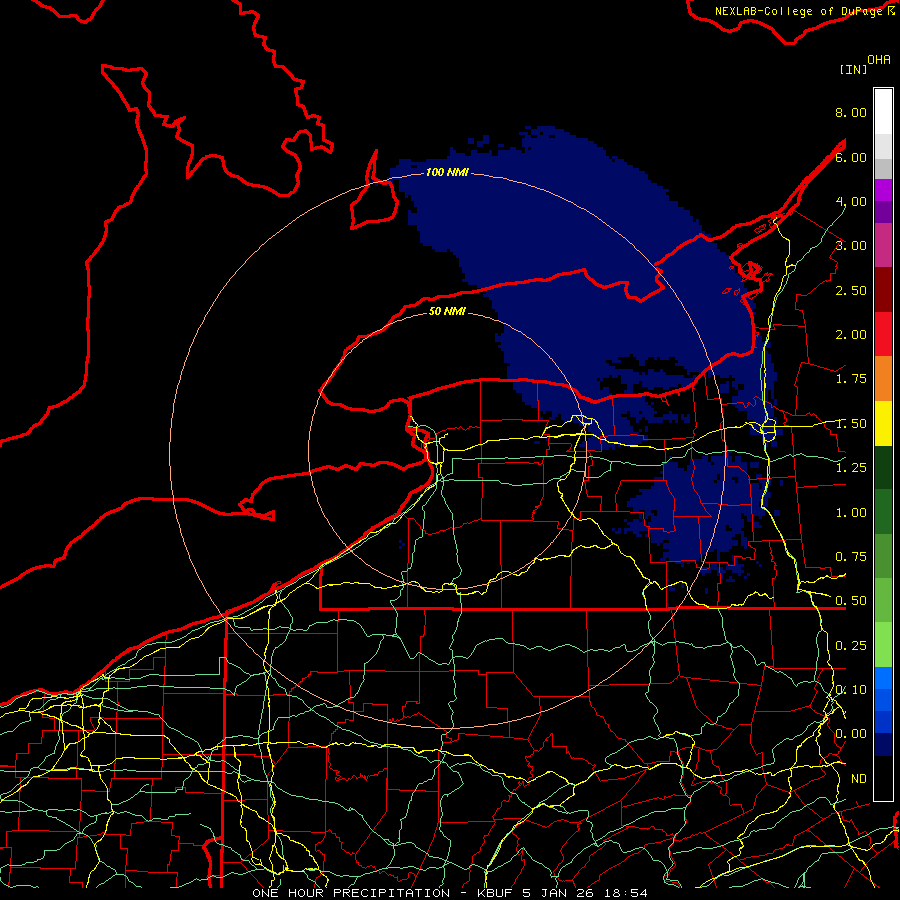The height and width of the screenshot is (900, 900).
Task: Click the ND legend label
Action: [x=859, y=779]
